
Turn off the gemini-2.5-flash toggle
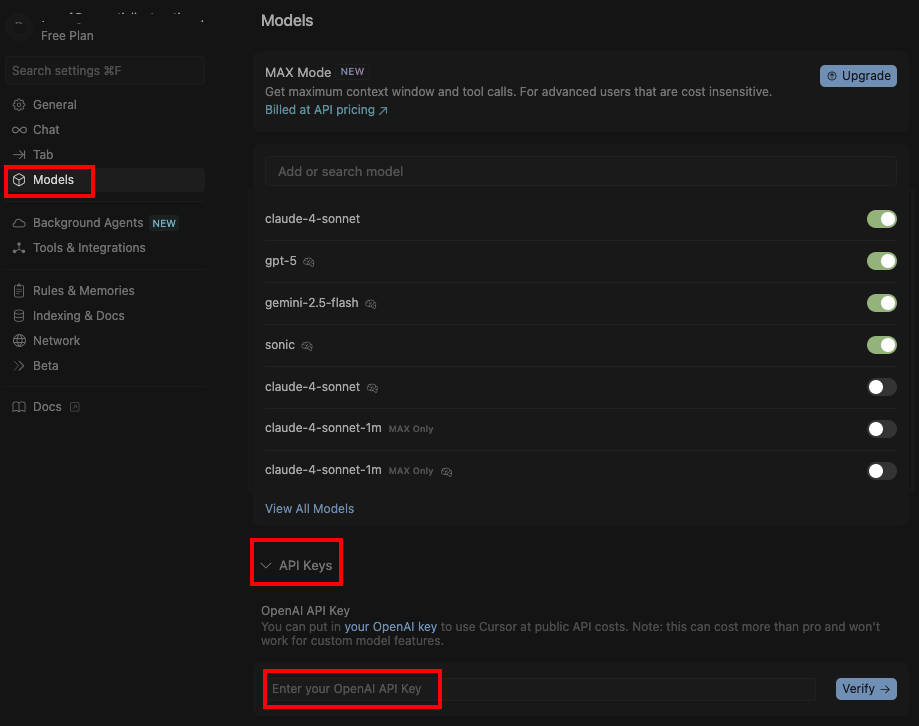pos(881,303)
